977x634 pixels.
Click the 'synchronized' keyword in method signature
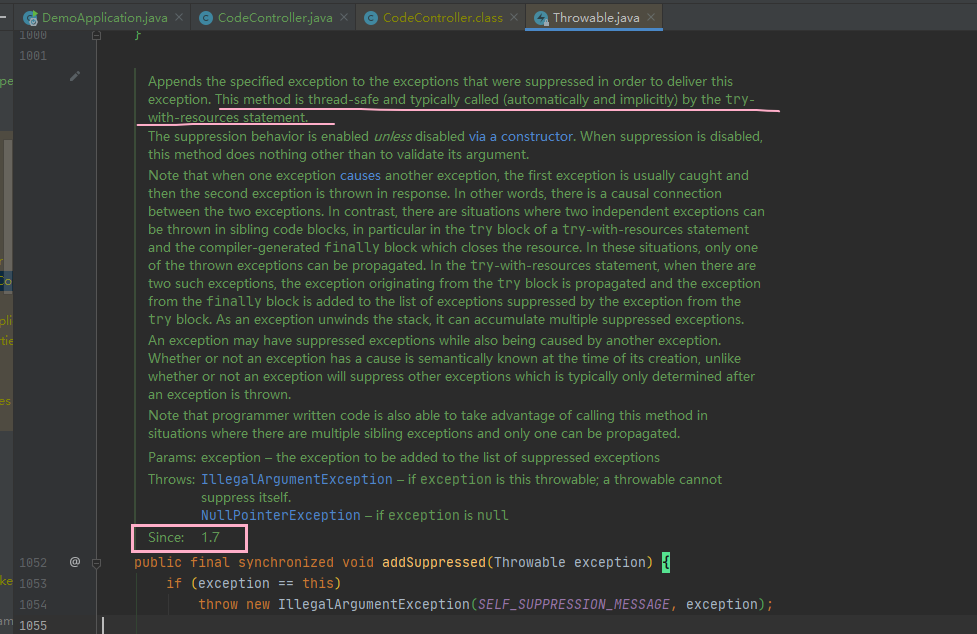point(286,562)
